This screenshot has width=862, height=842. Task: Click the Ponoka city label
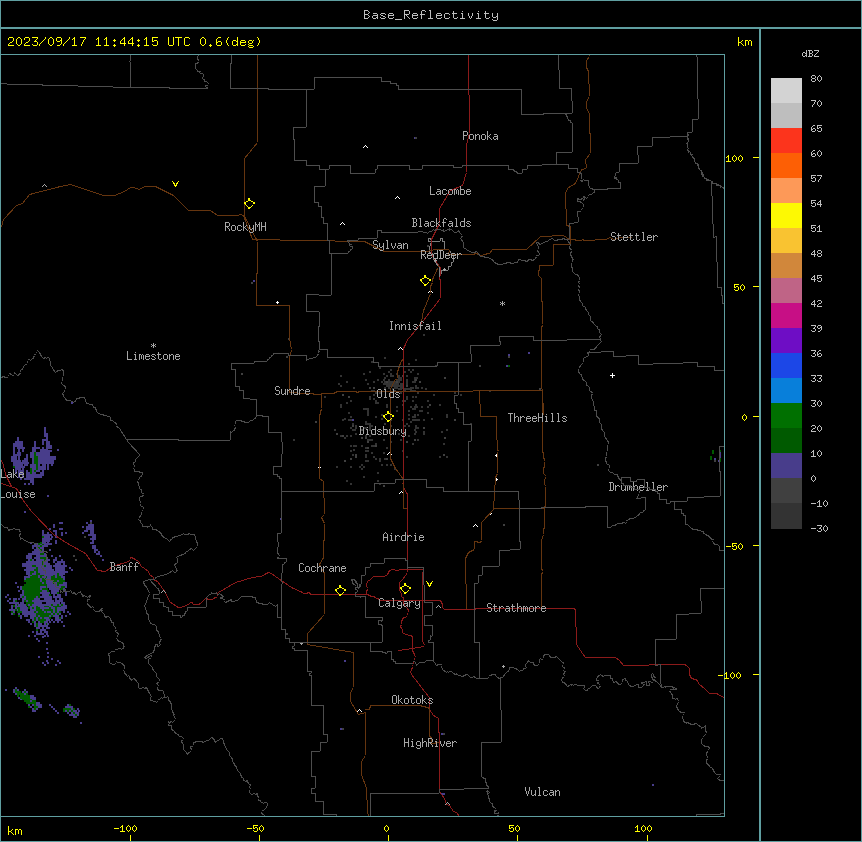(480, 136)
